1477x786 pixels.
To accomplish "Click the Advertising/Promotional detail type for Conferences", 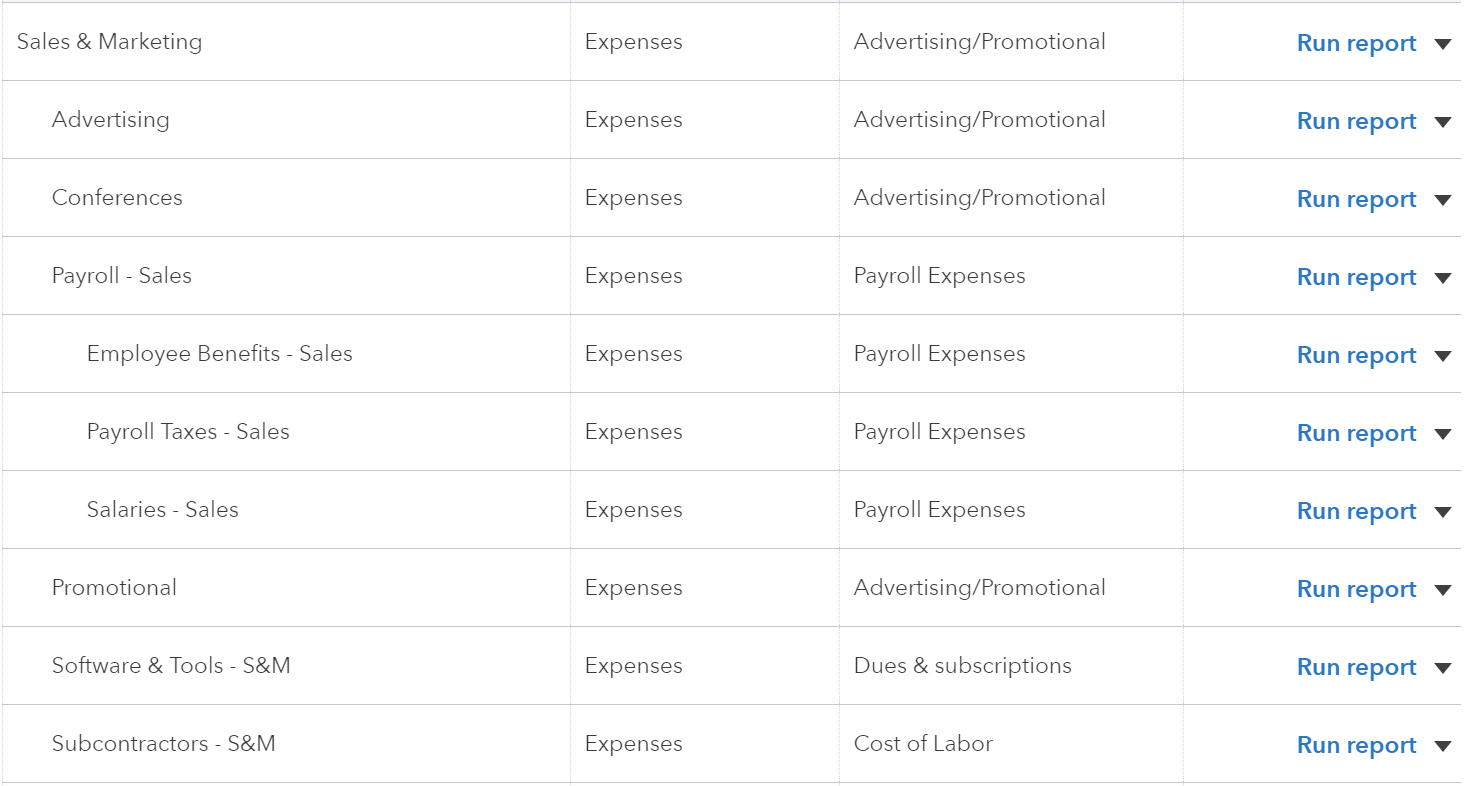I will pyautogui.click(x=979, y=199).
